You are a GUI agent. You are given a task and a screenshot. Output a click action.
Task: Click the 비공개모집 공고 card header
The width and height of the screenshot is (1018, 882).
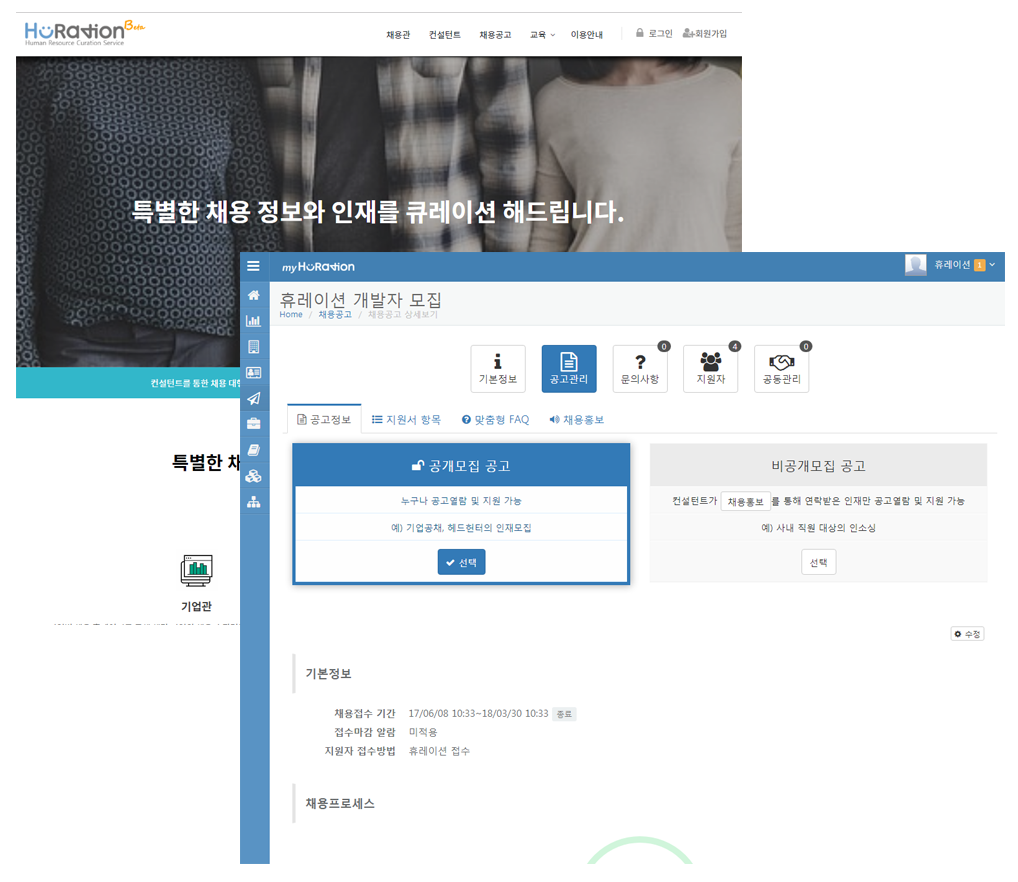coord(819,465)
